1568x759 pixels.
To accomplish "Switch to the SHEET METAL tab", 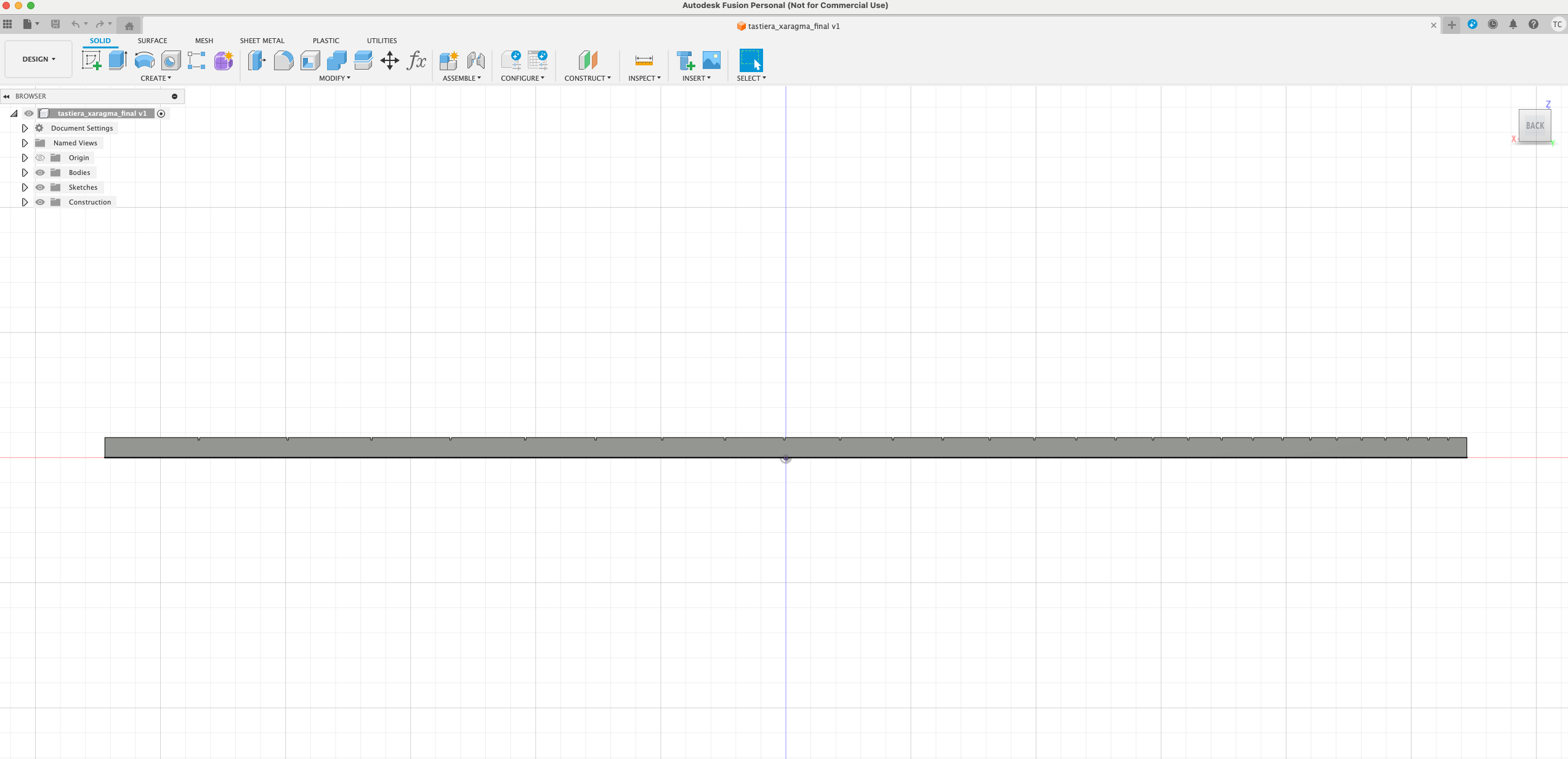I will point(262,41).
